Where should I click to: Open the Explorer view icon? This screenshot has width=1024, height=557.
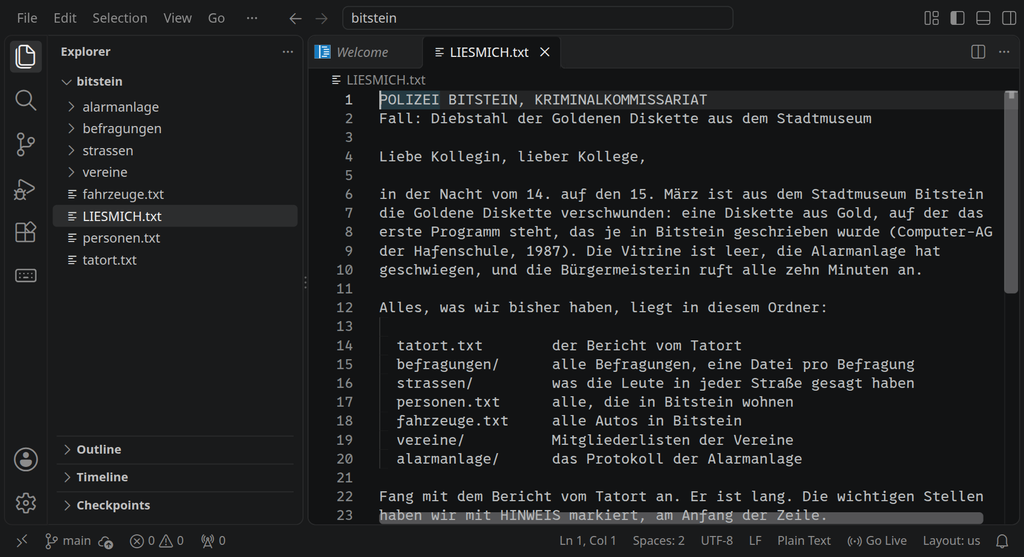coord(25,56)
